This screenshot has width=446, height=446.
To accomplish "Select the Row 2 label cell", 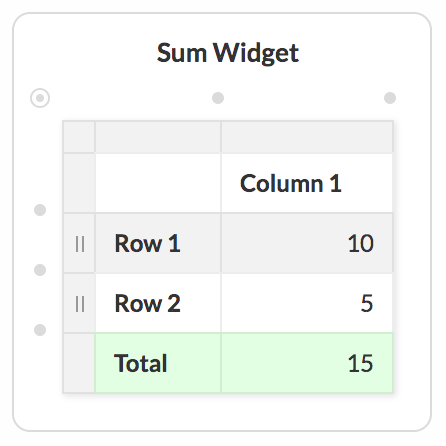I will point(158,303).
